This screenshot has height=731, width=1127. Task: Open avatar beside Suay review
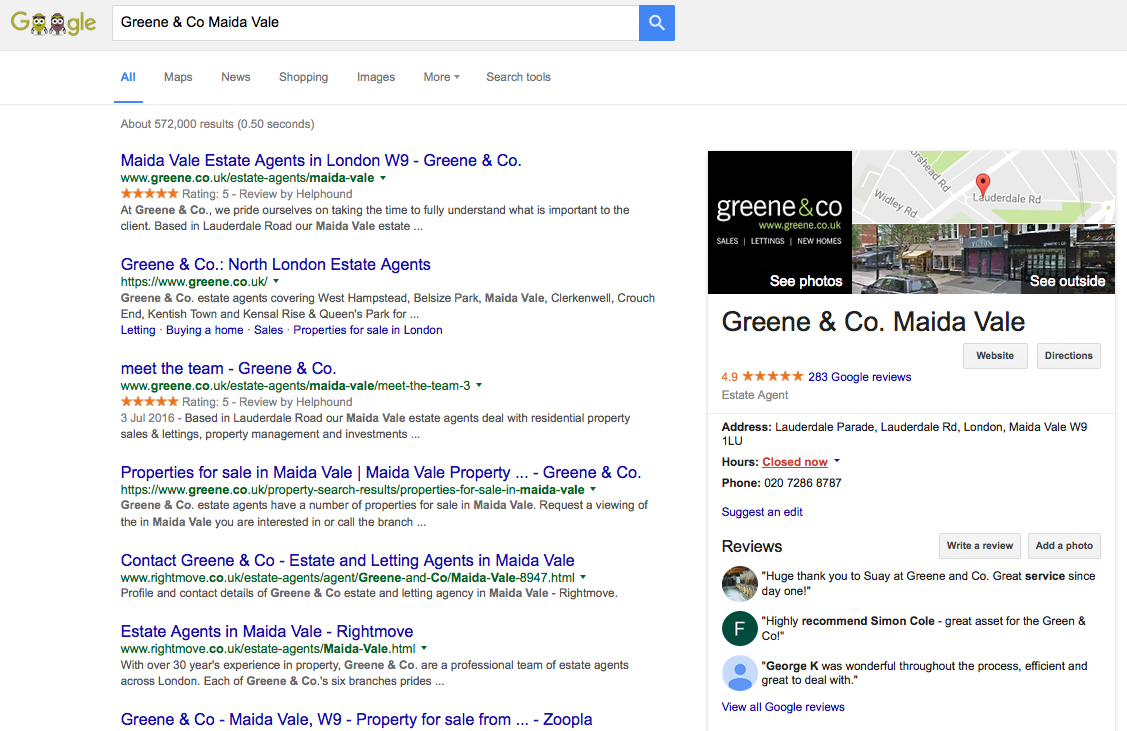click(740, 584)
